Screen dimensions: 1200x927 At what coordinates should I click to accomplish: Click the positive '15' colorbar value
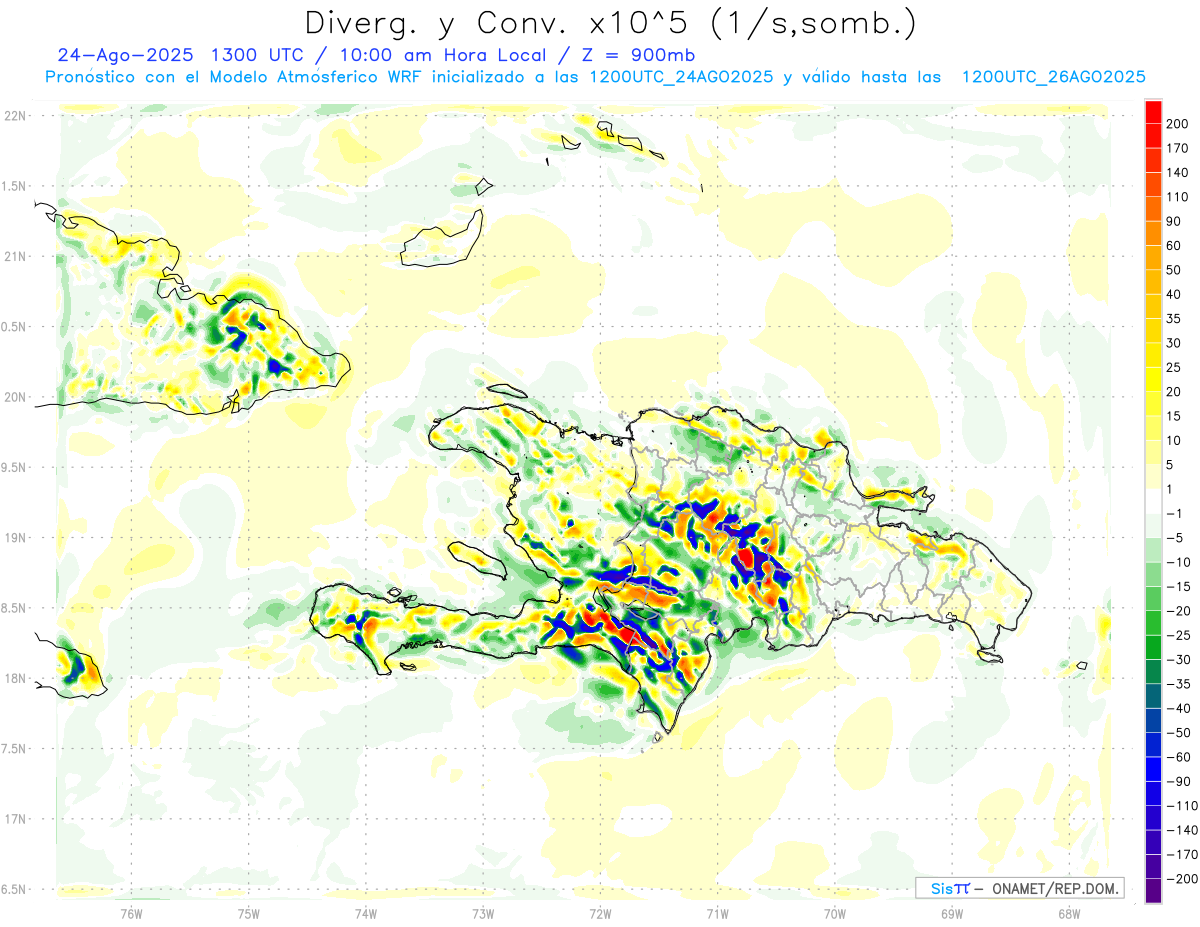coord(1174,416)
